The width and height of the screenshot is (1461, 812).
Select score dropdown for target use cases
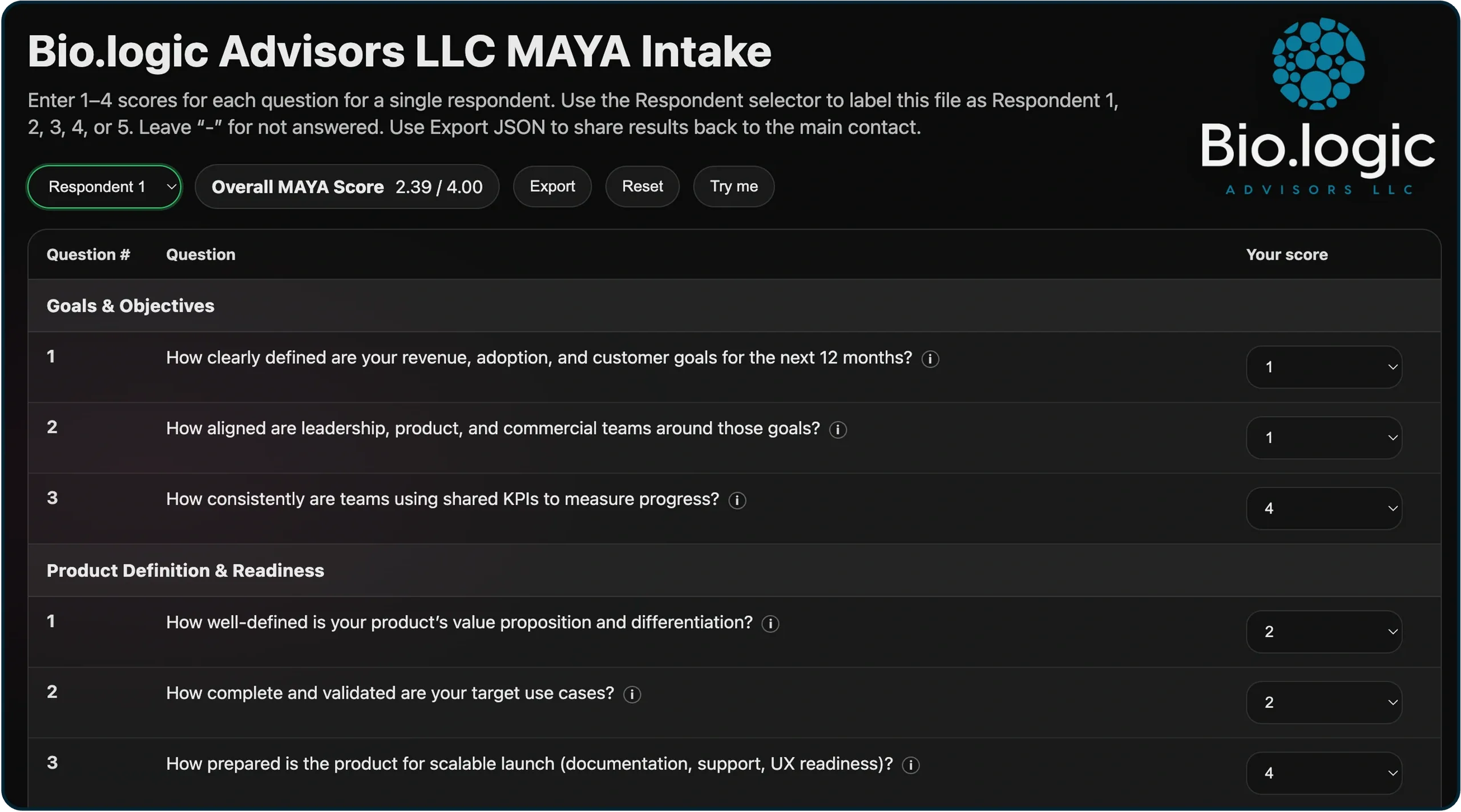[x=1323, y=702]
